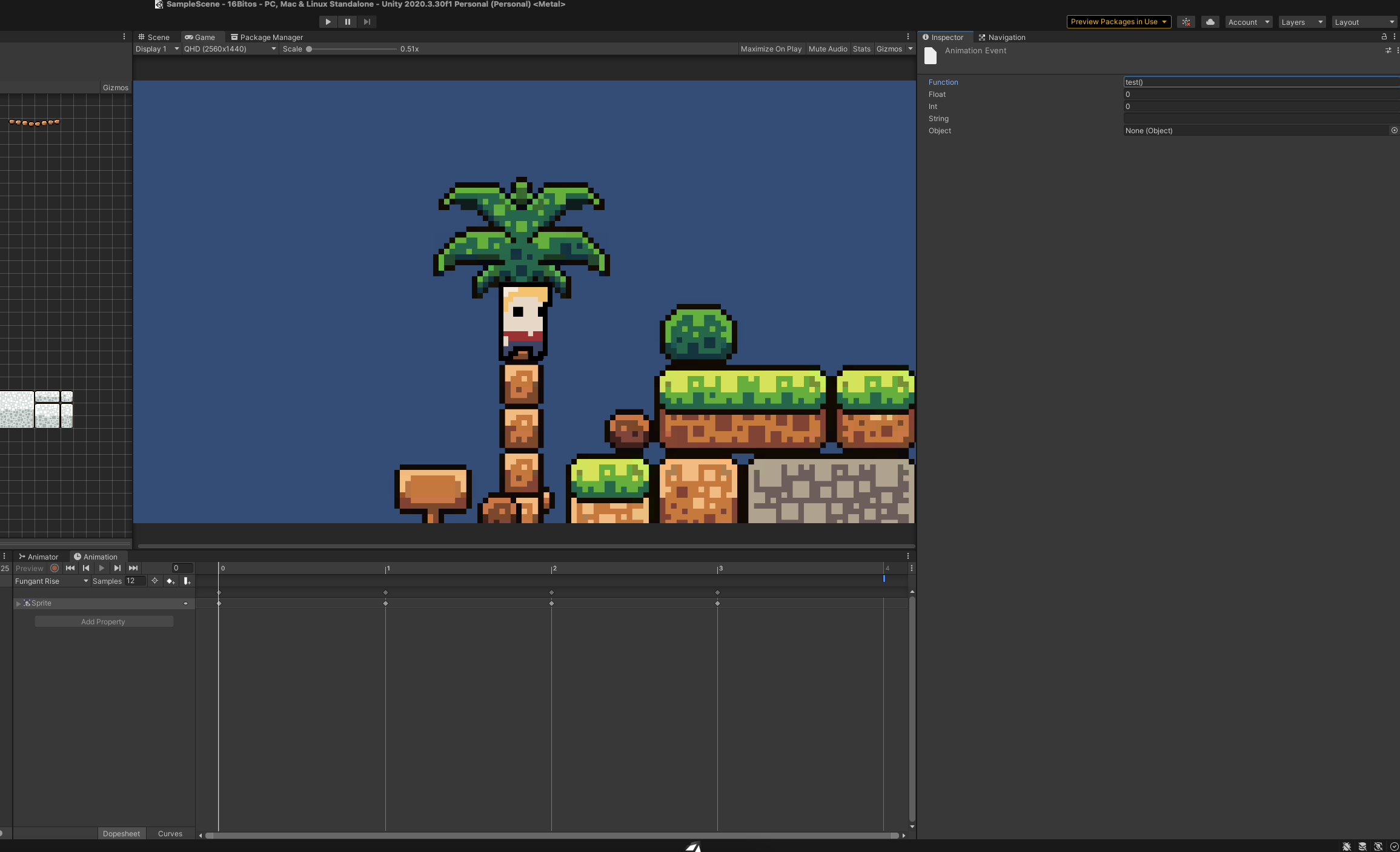Switch to the Curves view
This screenshot has height=852, width=1400.
tap(170, 834)
